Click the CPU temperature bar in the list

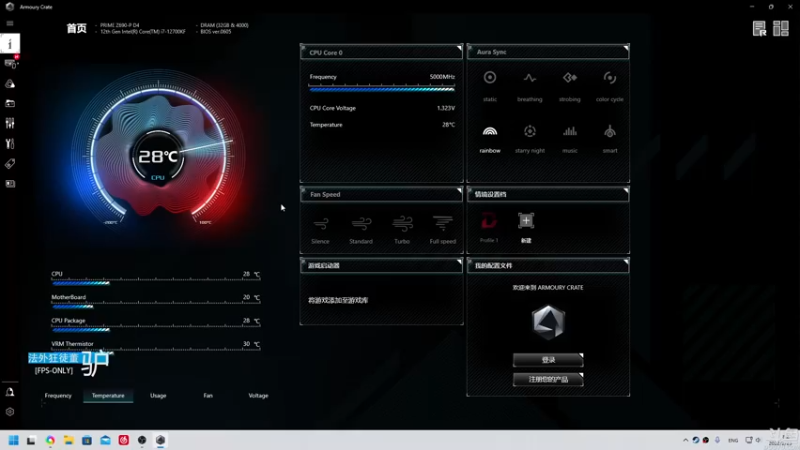tap(156, 282)
